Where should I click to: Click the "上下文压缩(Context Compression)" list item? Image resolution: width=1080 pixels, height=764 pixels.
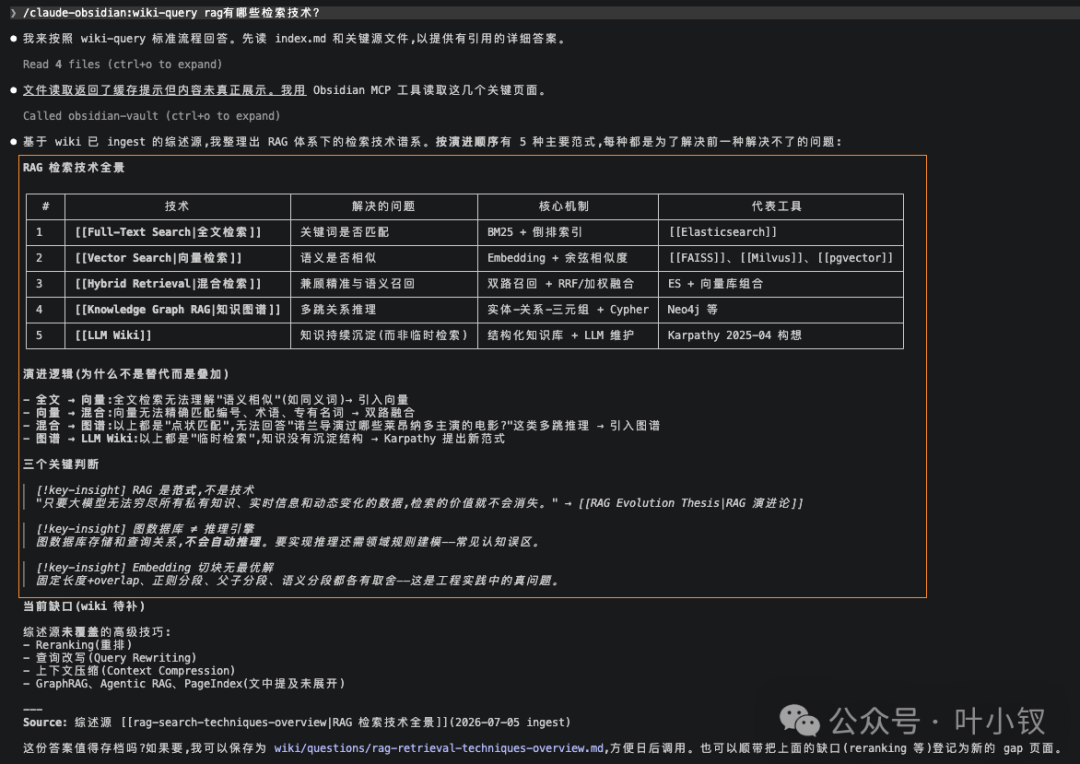(128, 671)
